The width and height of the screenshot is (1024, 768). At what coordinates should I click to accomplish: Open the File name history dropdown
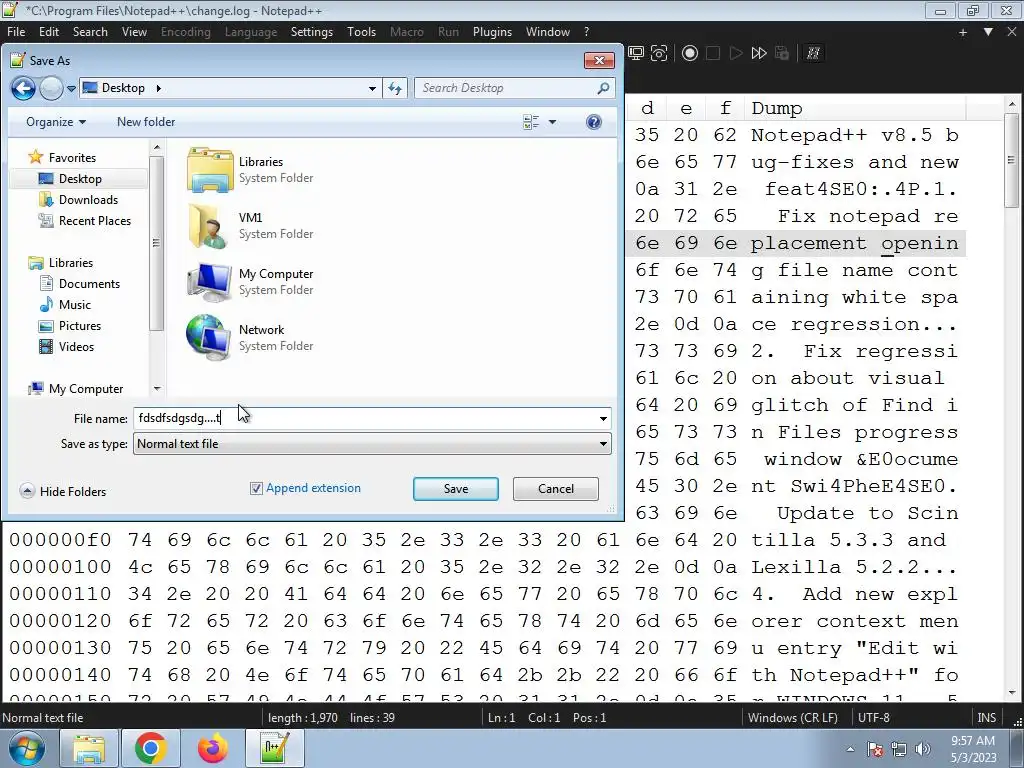(x=603, y=419)
